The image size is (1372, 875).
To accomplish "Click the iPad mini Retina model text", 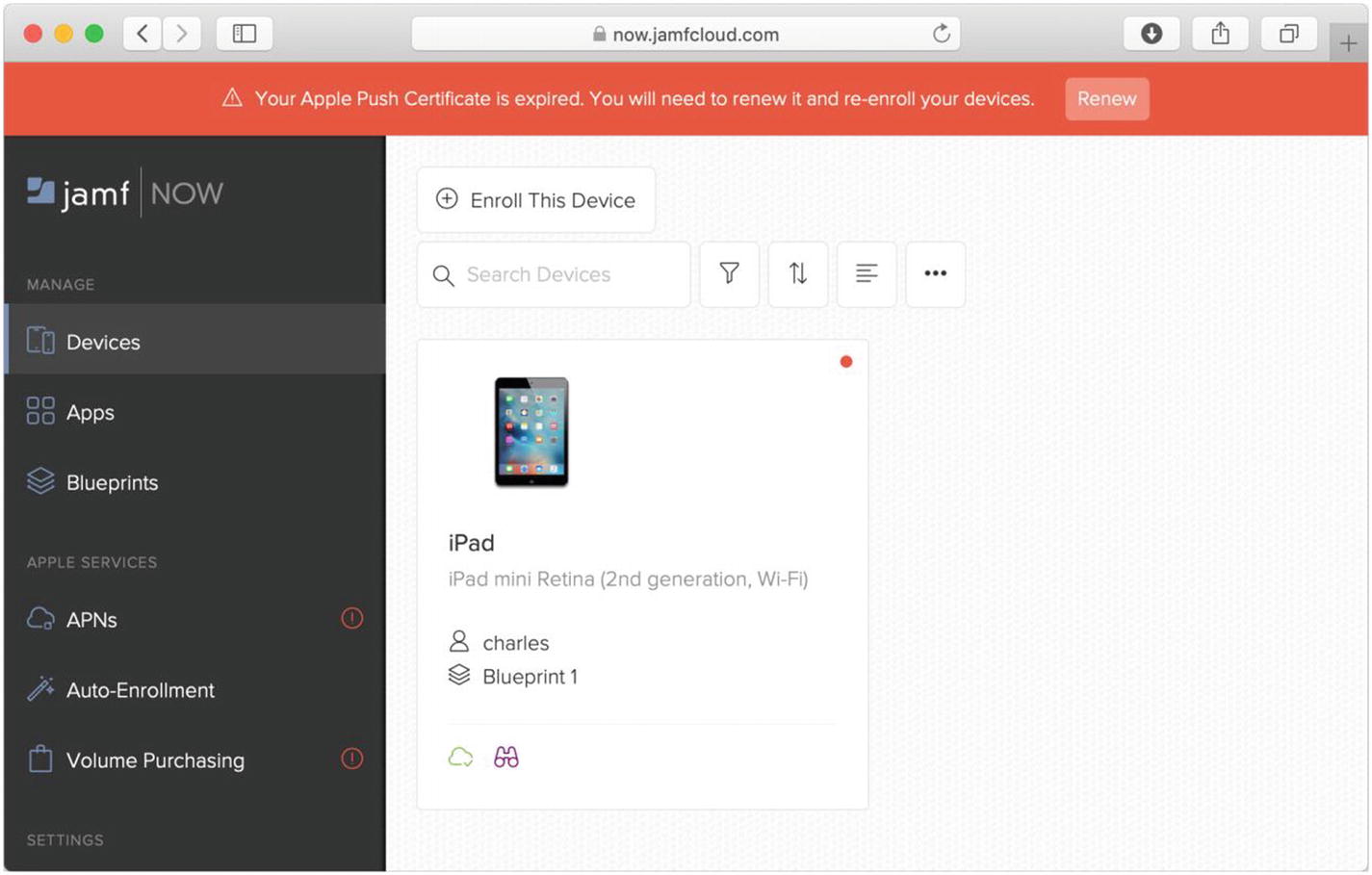I will coord(628,579).
